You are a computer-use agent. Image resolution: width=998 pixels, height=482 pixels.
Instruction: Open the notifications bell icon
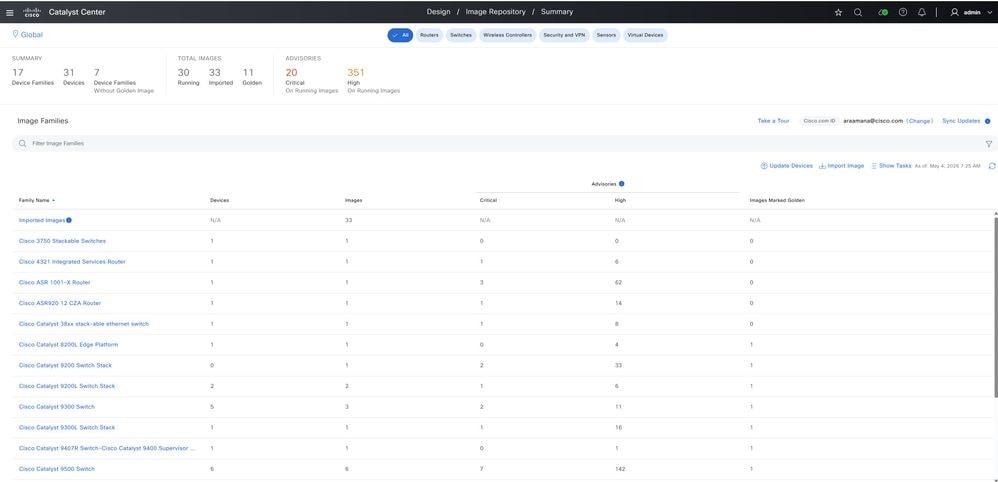tap(922, 12)
